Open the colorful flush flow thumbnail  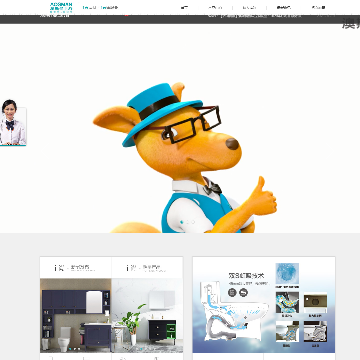click(x=287, y=302)
